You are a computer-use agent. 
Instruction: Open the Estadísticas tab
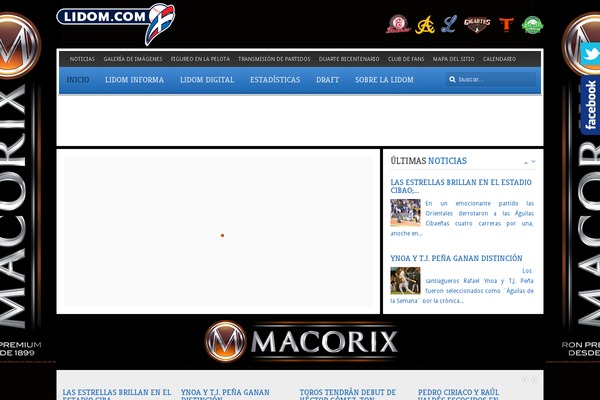pos(275,80)
